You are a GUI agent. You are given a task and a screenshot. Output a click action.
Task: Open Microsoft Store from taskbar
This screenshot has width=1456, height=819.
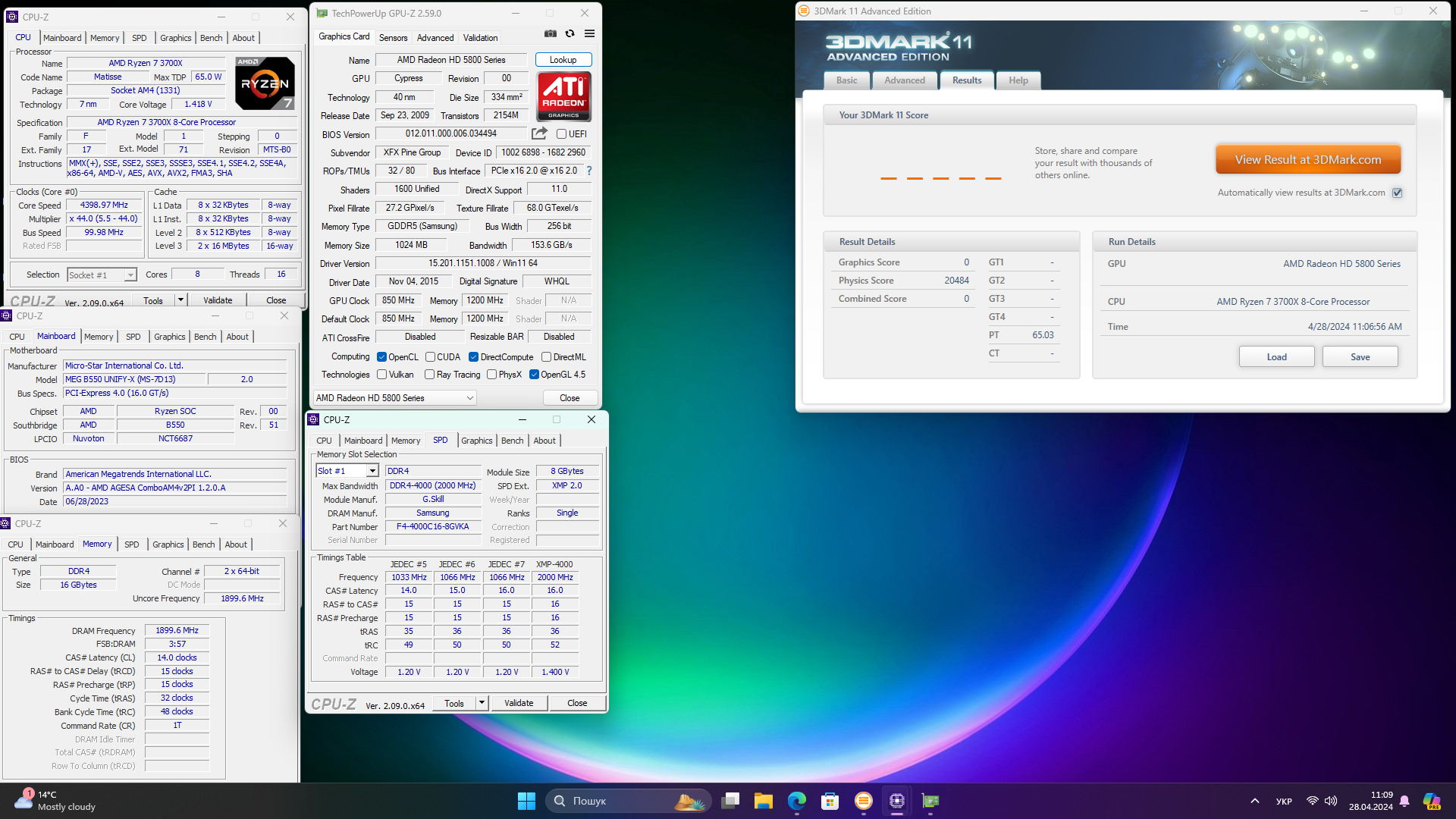[x=830, y=801]
